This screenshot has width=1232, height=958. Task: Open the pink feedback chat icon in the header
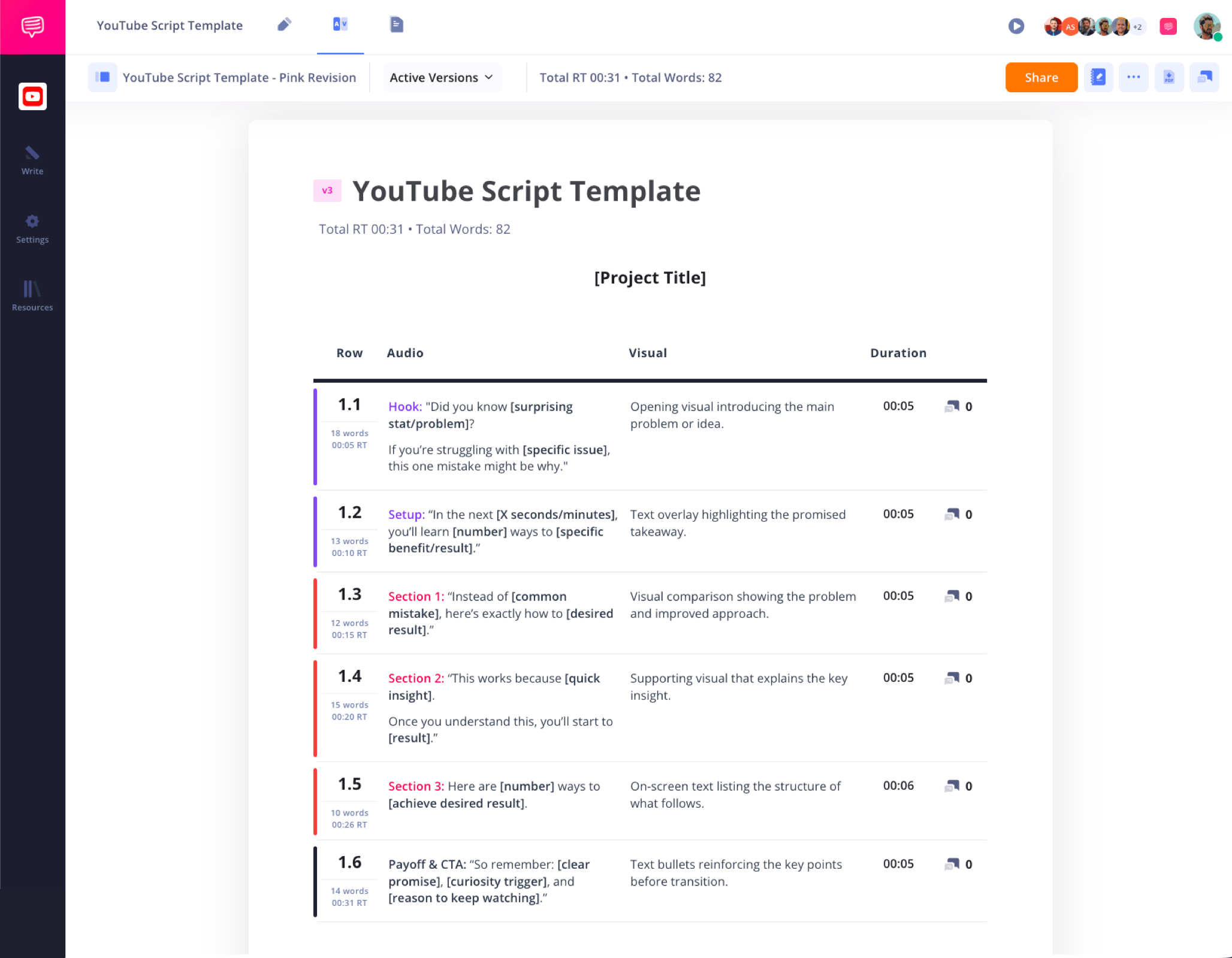(x=1167, y=26)
